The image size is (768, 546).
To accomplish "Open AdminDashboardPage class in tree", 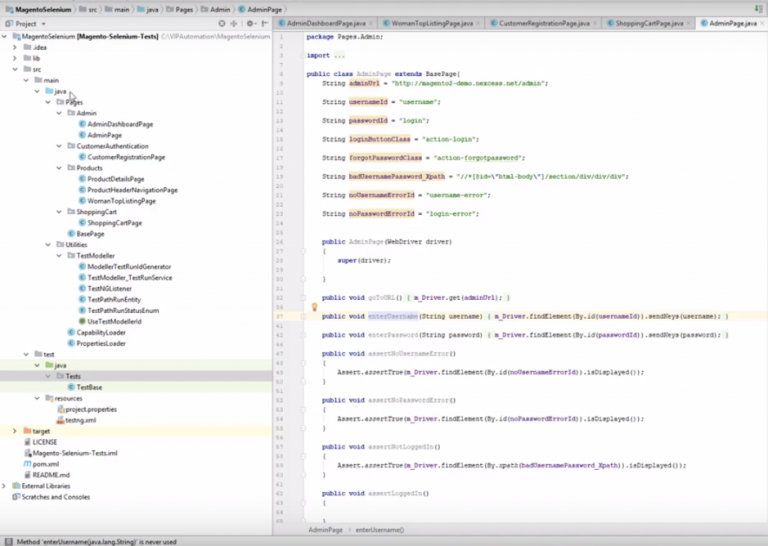I will click(116, 124).
